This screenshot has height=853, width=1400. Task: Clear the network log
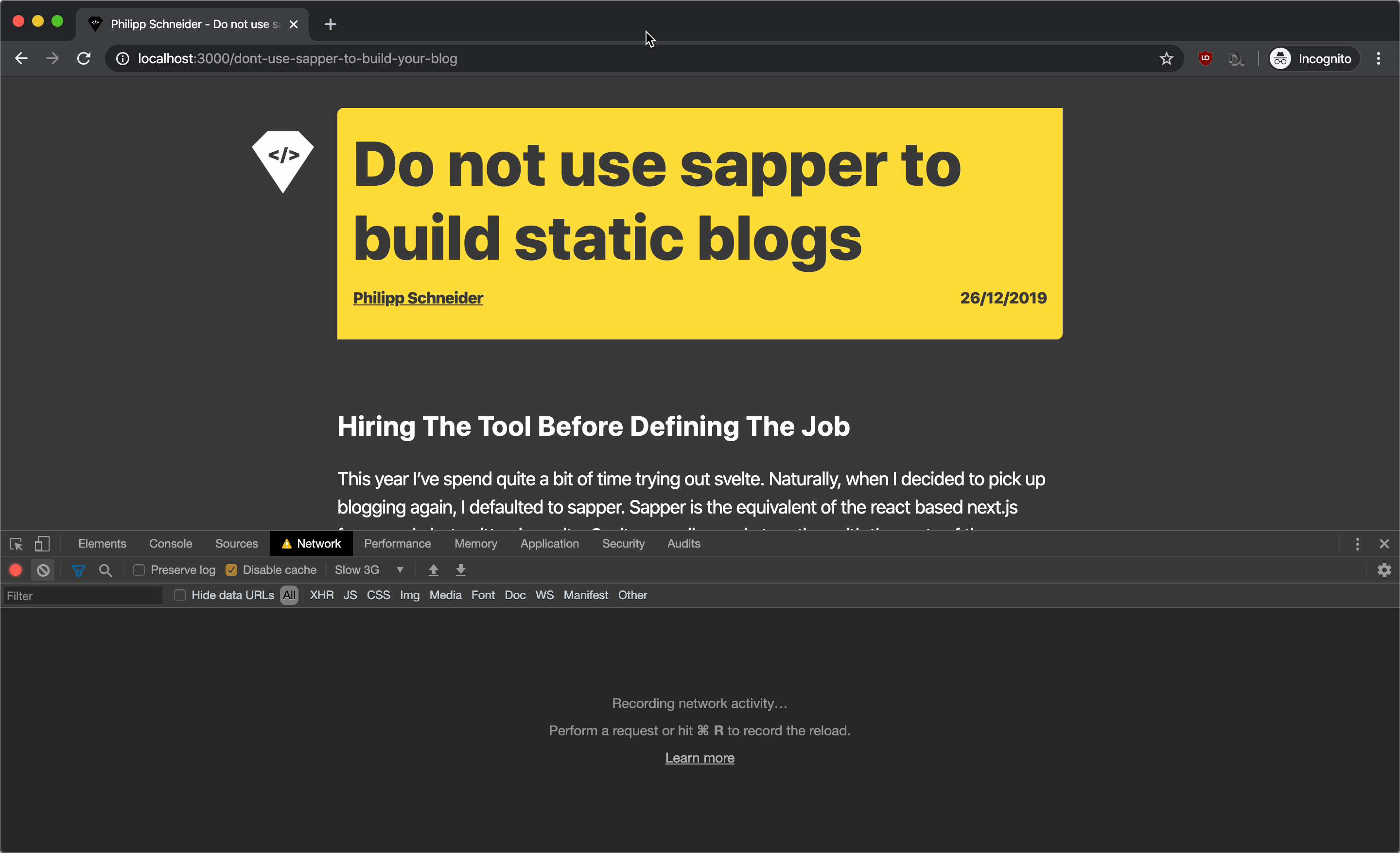pos(43,570)
